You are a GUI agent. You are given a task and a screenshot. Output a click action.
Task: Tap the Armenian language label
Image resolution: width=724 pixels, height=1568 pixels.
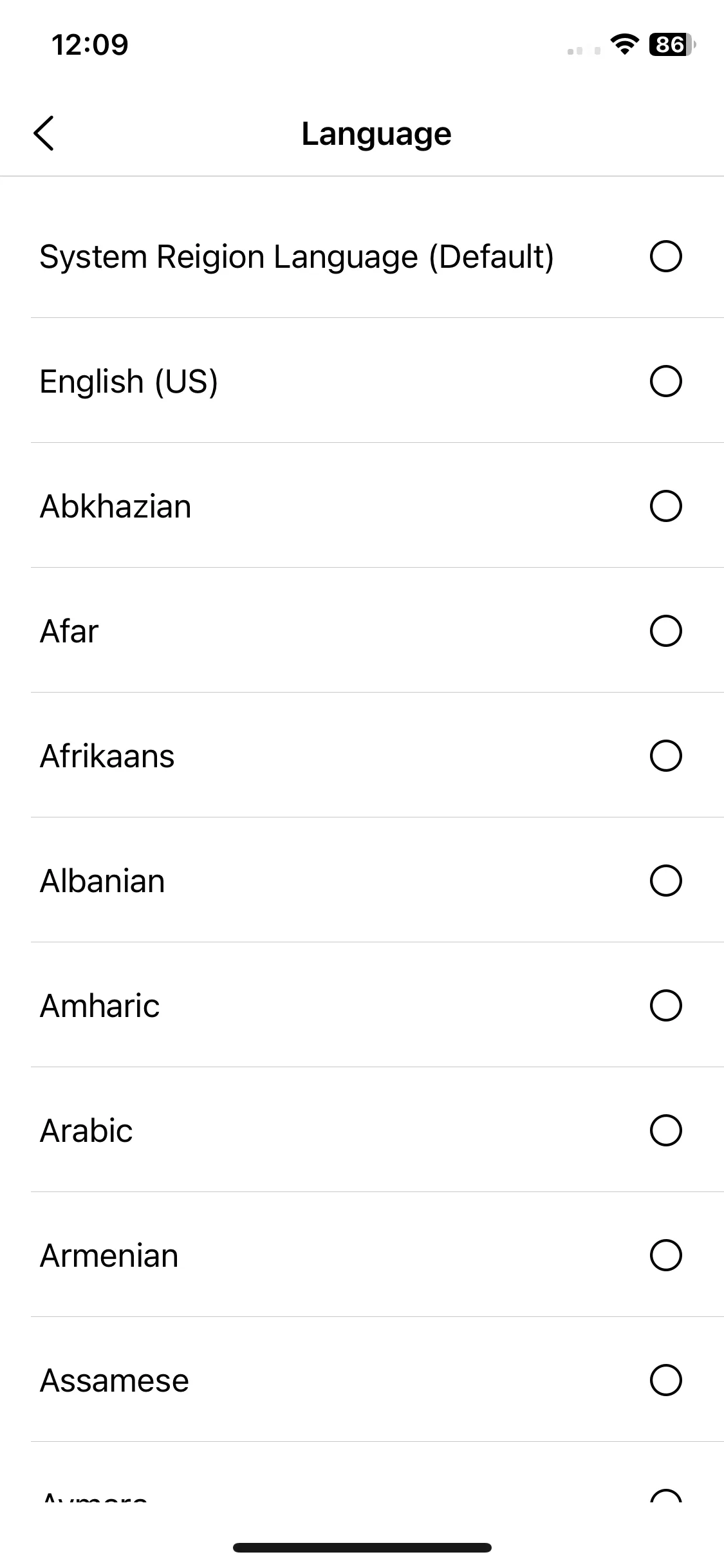click(x=109, y=1256)
